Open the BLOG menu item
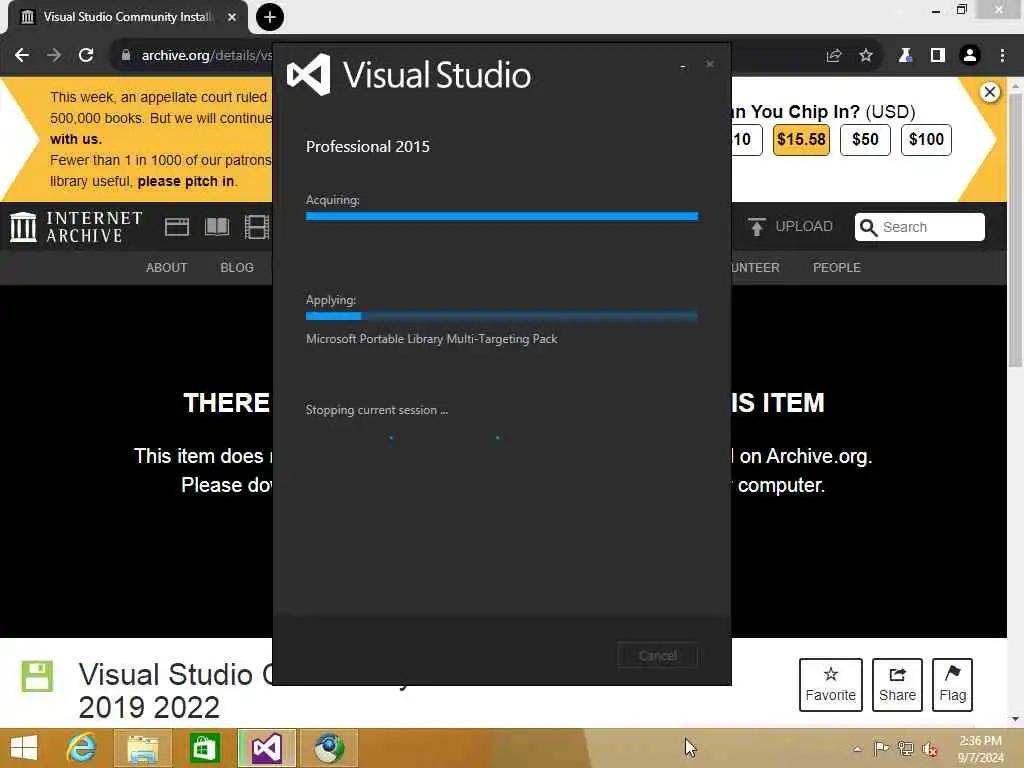Viewport: 1024px width, 768px height. [x=237, y=268]
